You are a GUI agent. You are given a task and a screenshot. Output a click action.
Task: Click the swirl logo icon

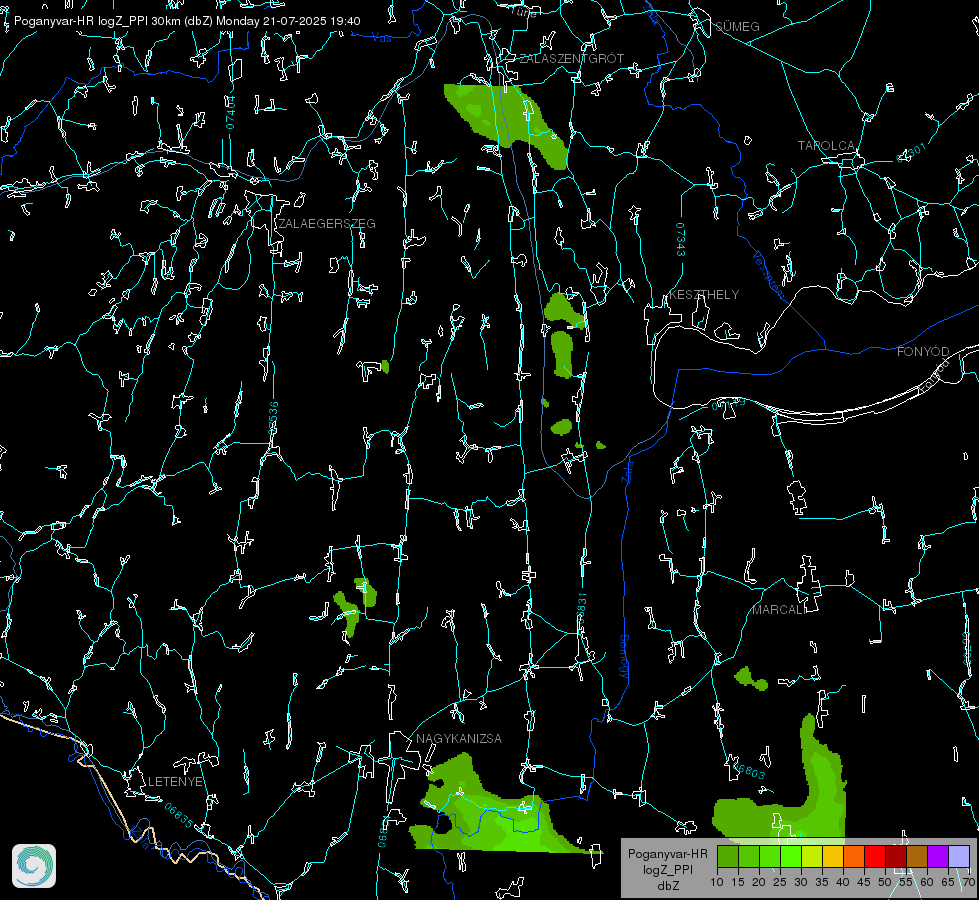(x=34, y=866)
